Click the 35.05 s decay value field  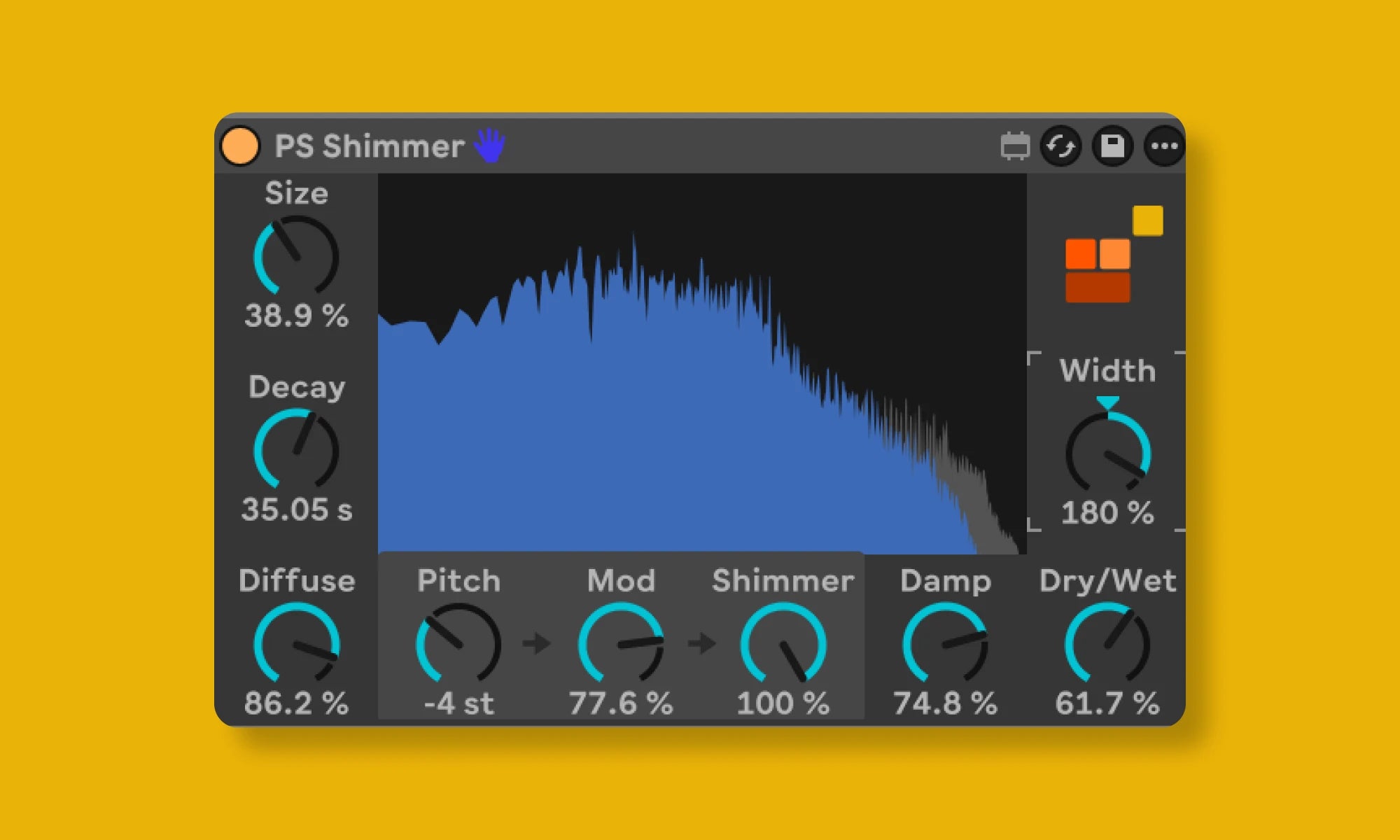[x=296, y=510]
